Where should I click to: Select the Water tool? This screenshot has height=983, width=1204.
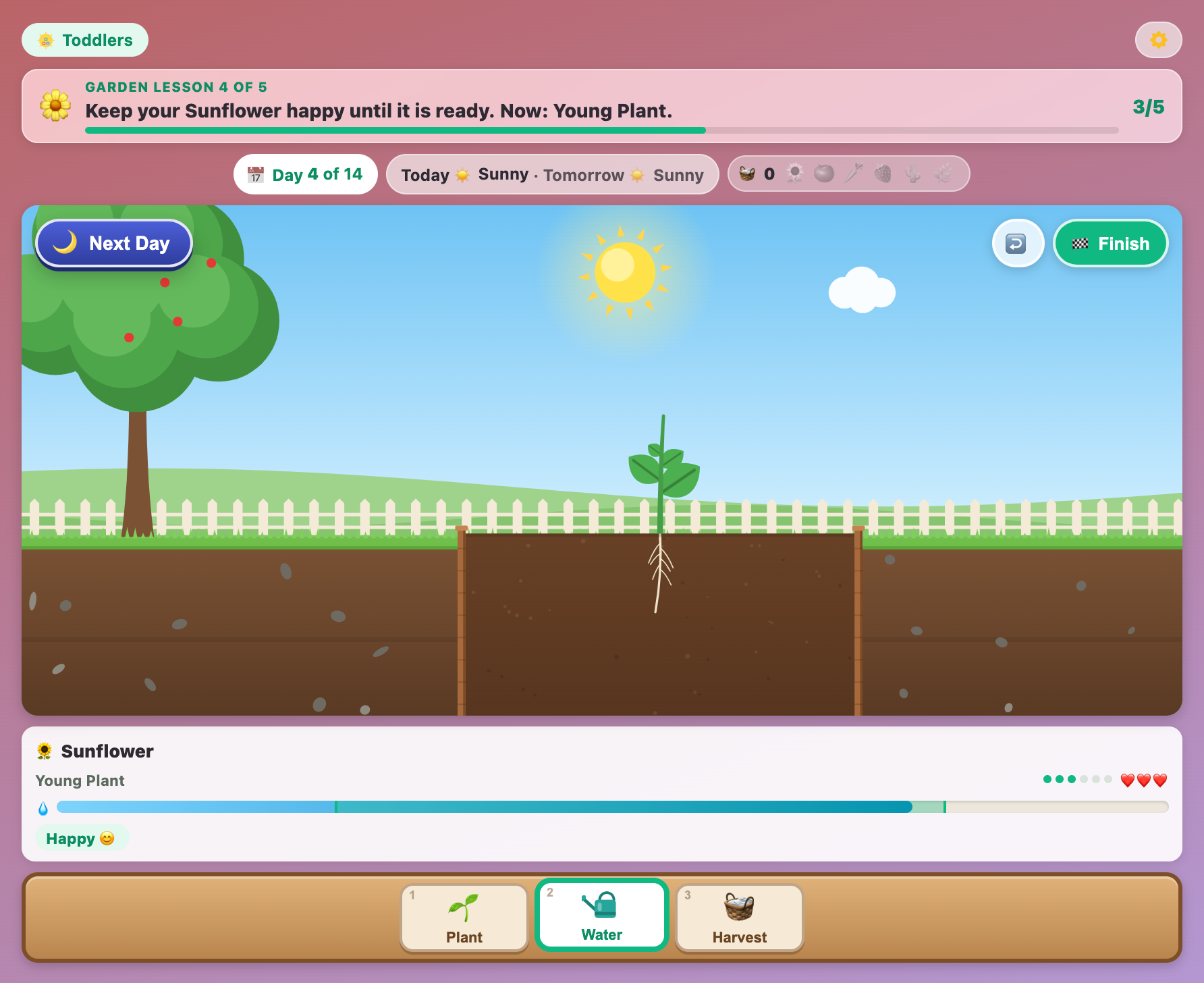click(x=602, y=915)
